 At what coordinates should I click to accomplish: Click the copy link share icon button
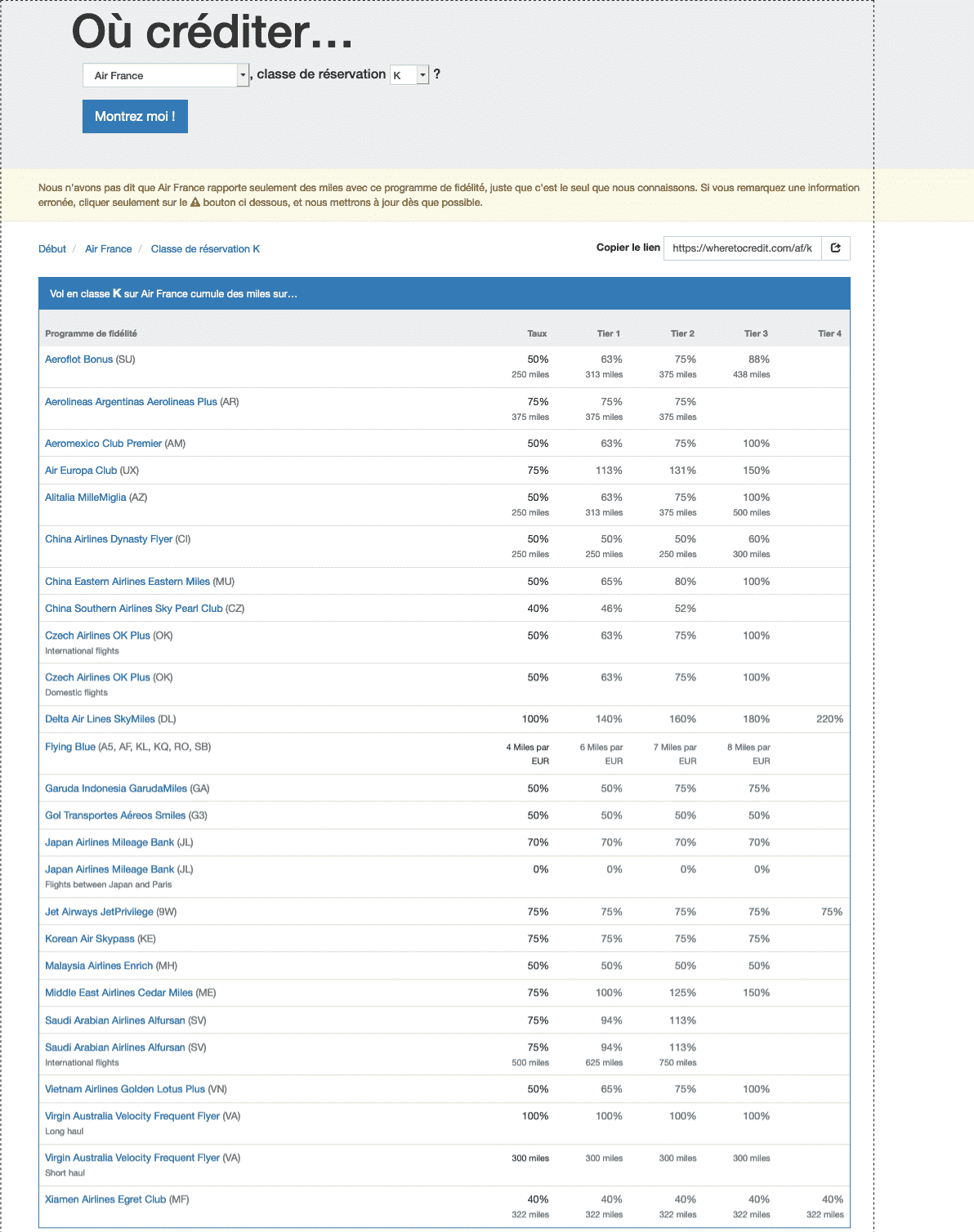tap(835, 248)
